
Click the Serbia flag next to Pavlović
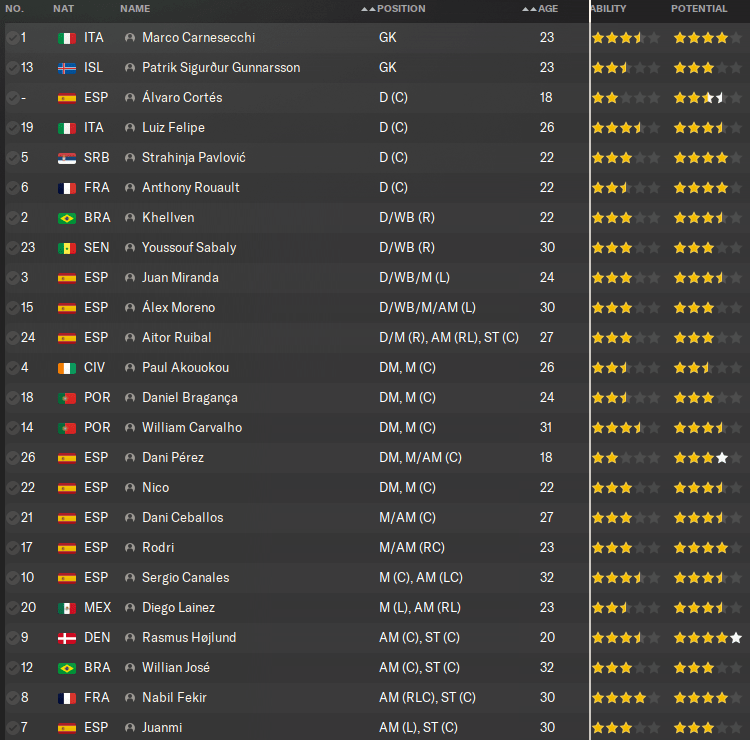[67, 158]
